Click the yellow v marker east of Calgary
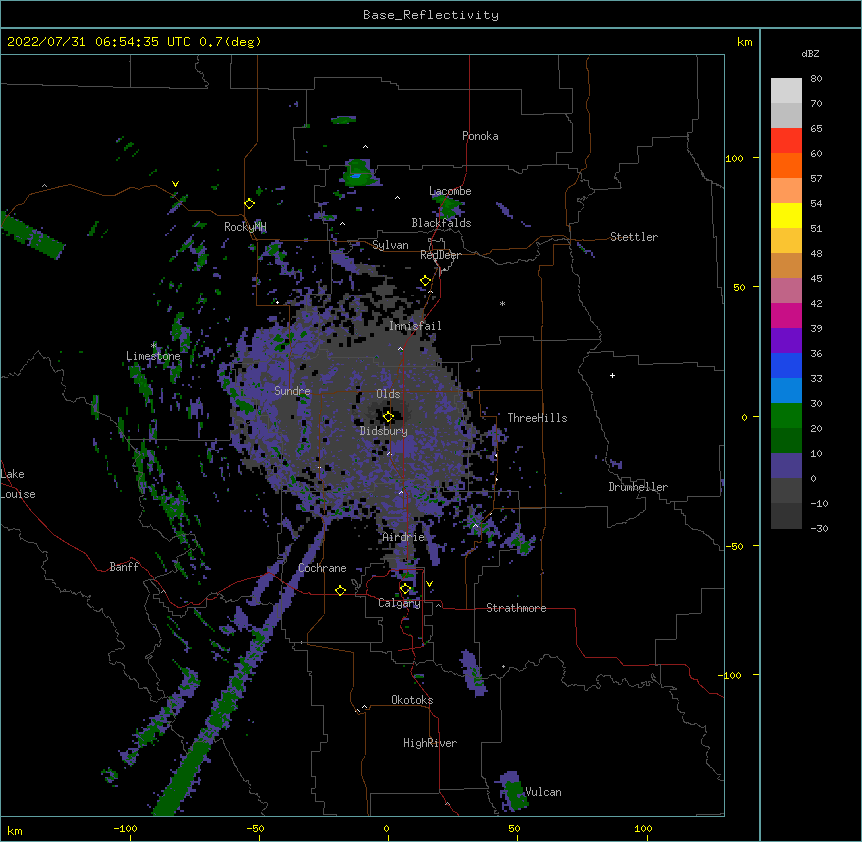Viewport: 862px width, 842px height. (429, 584)
